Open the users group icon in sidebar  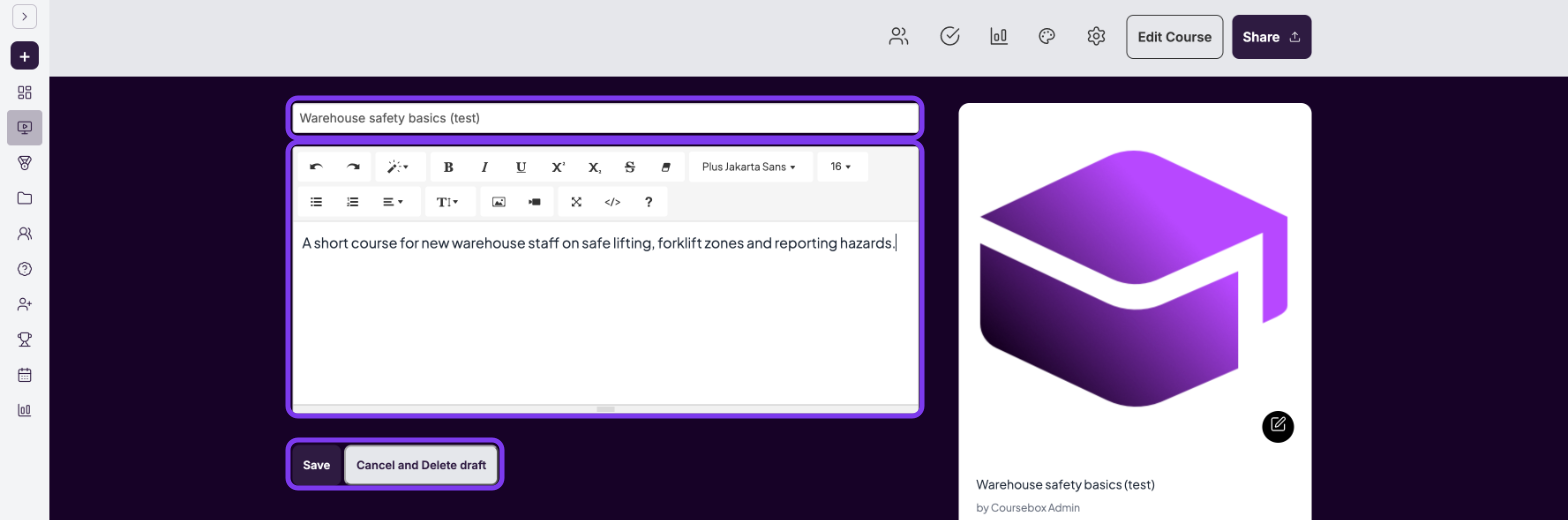[x=24, y=233]
